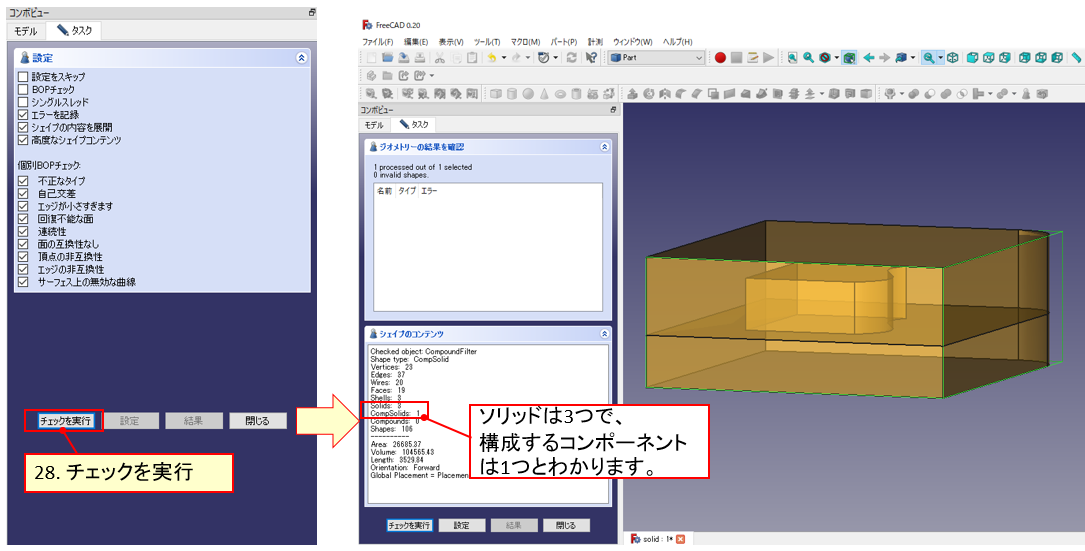Open the パート(P) menu
This screenshot has height=551, width=1085.
[564, 42]
